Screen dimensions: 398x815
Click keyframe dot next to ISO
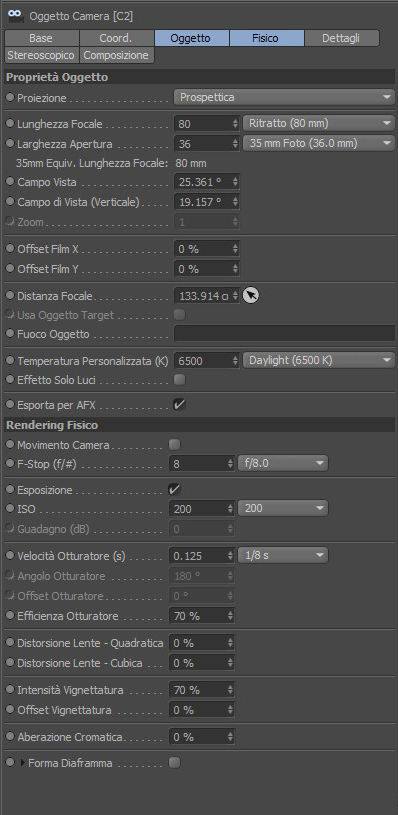coord(10,508)
